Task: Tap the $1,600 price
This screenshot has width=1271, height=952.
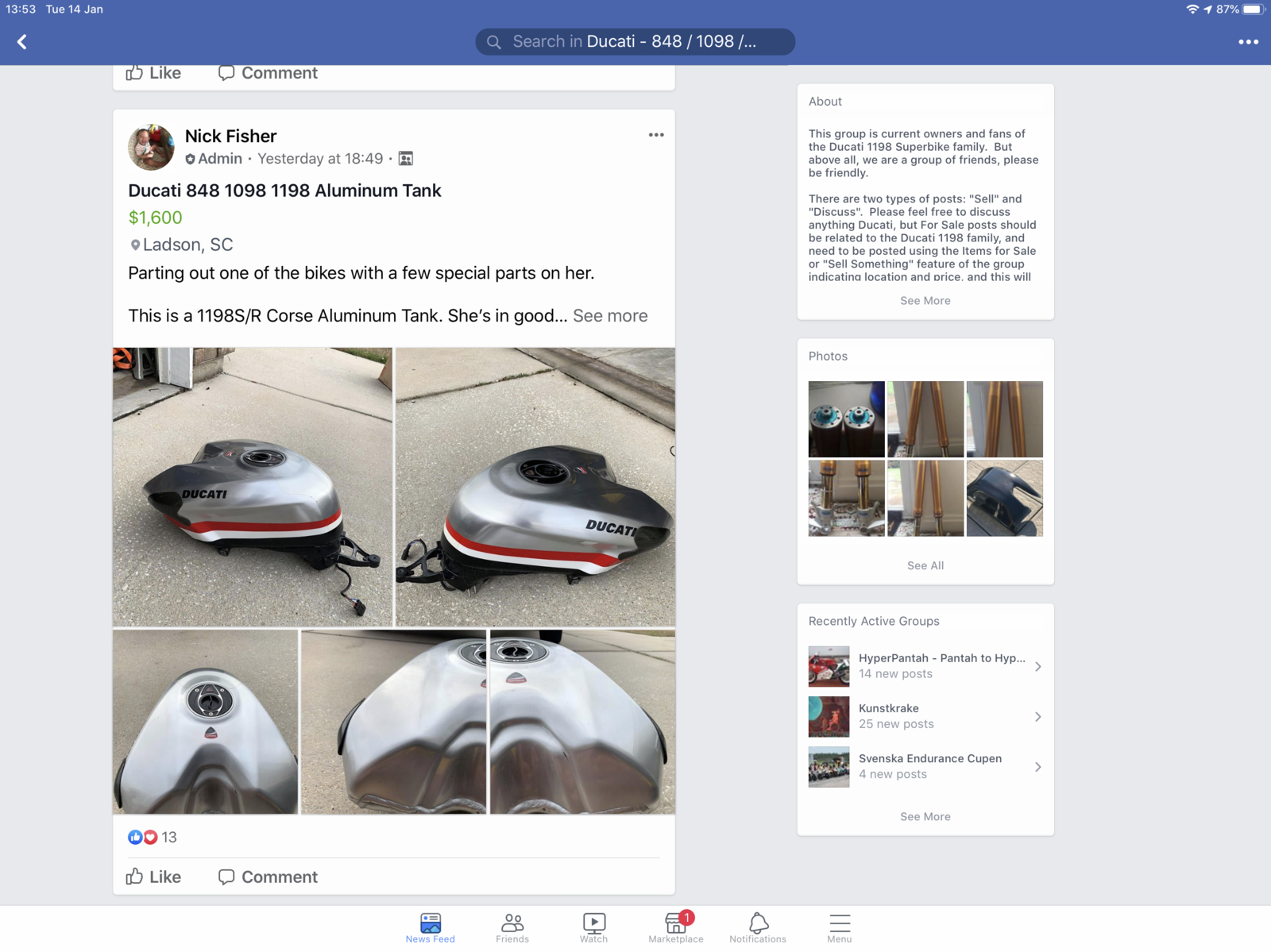Action: (155, 218)
